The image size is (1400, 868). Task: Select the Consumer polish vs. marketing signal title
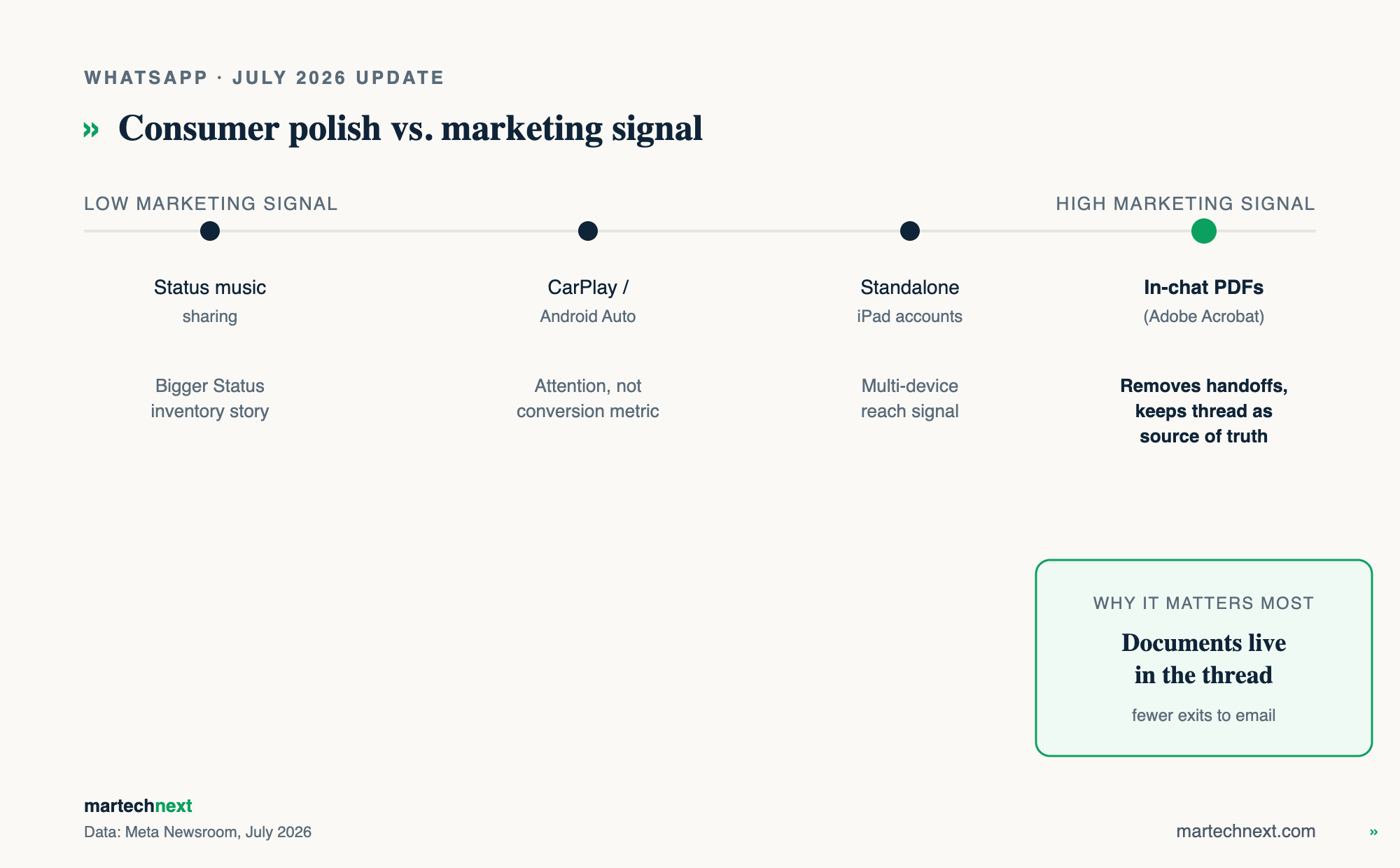click(x=410, y=128)
